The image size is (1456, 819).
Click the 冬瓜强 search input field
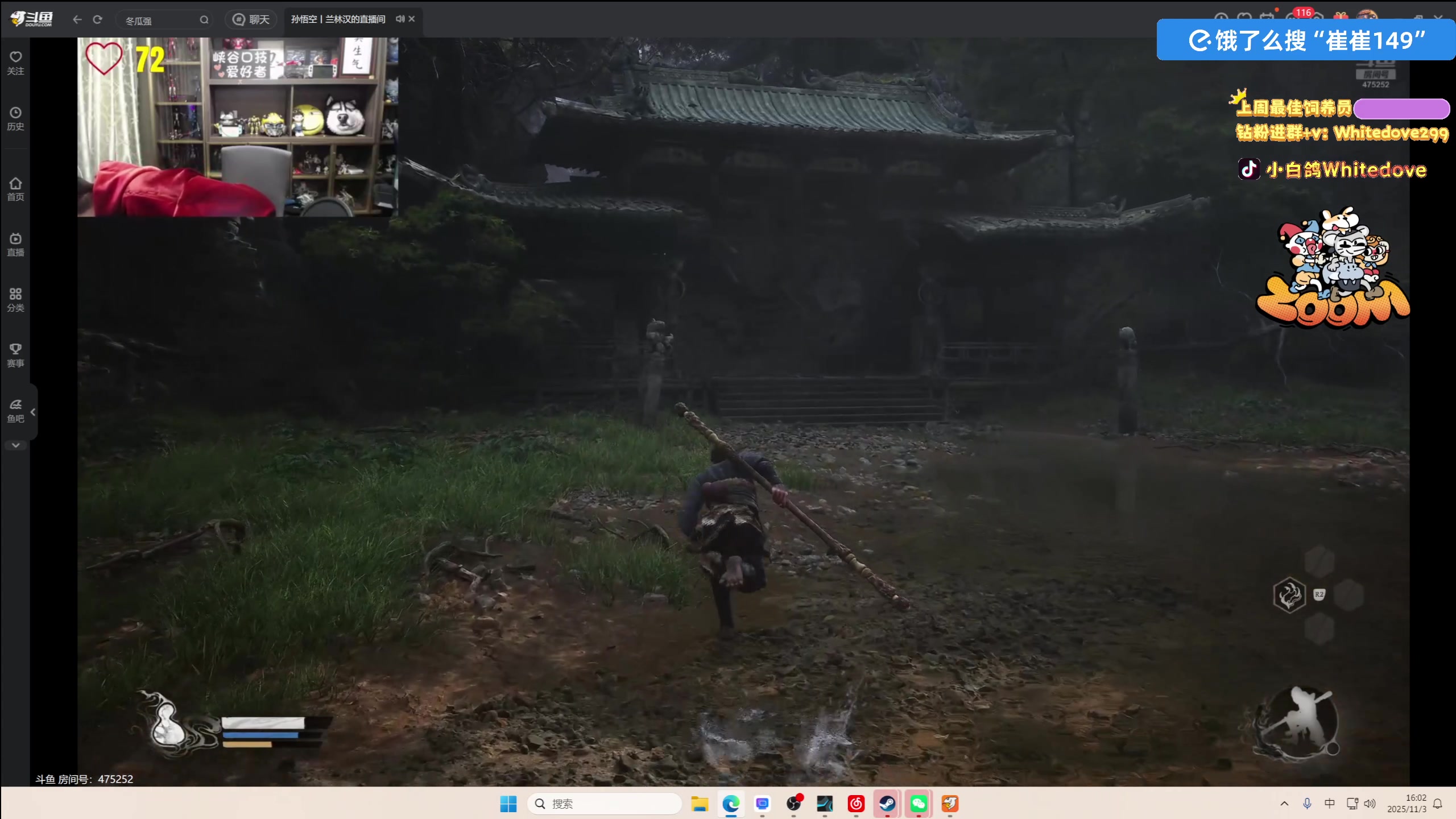[159, 20]
